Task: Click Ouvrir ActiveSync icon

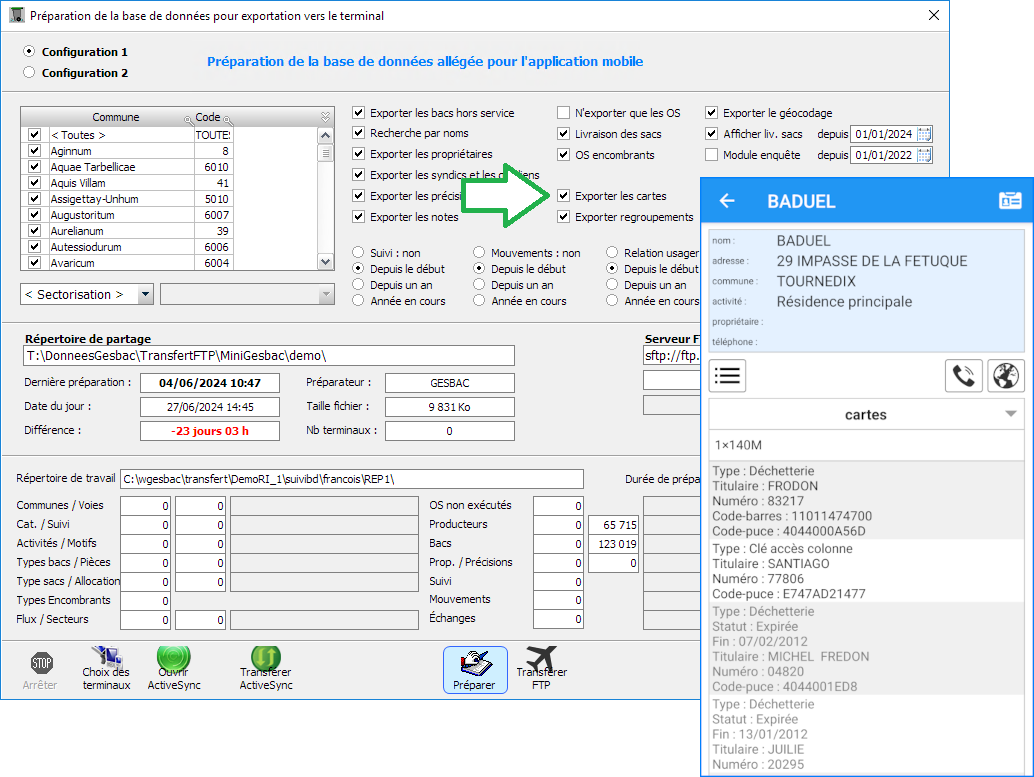Action: (172, 660)
